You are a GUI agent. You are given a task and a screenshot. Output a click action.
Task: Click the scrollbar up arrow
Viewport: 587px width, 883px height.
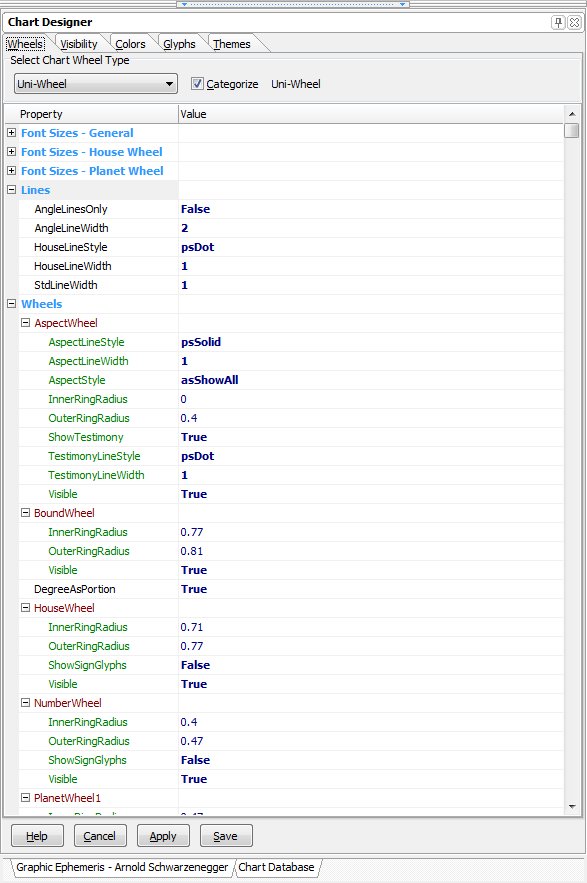572,114
